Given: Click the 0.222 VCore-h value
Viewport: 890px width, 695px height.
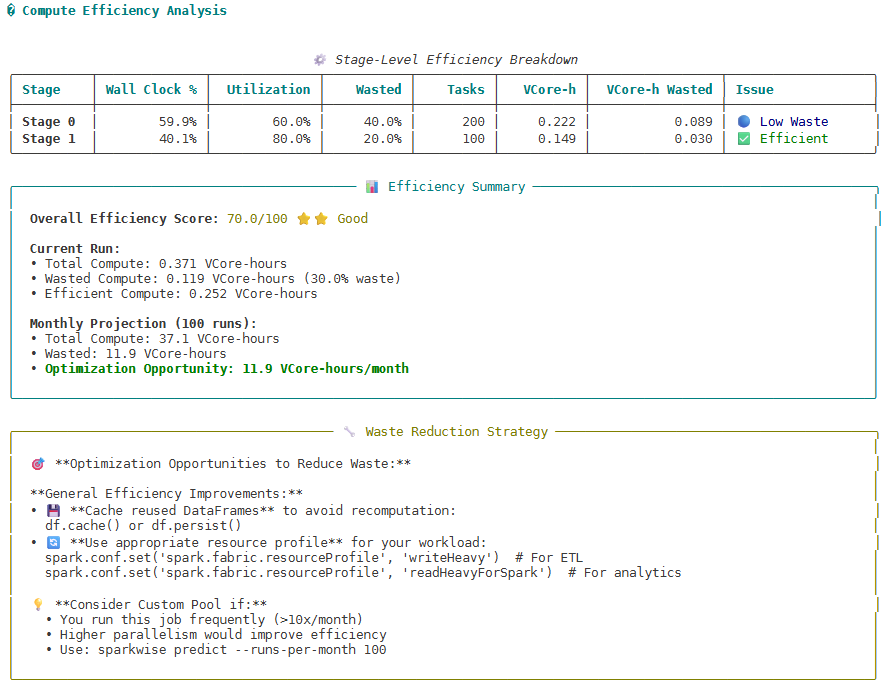Looking at the screenshot, I should (557, 122).
